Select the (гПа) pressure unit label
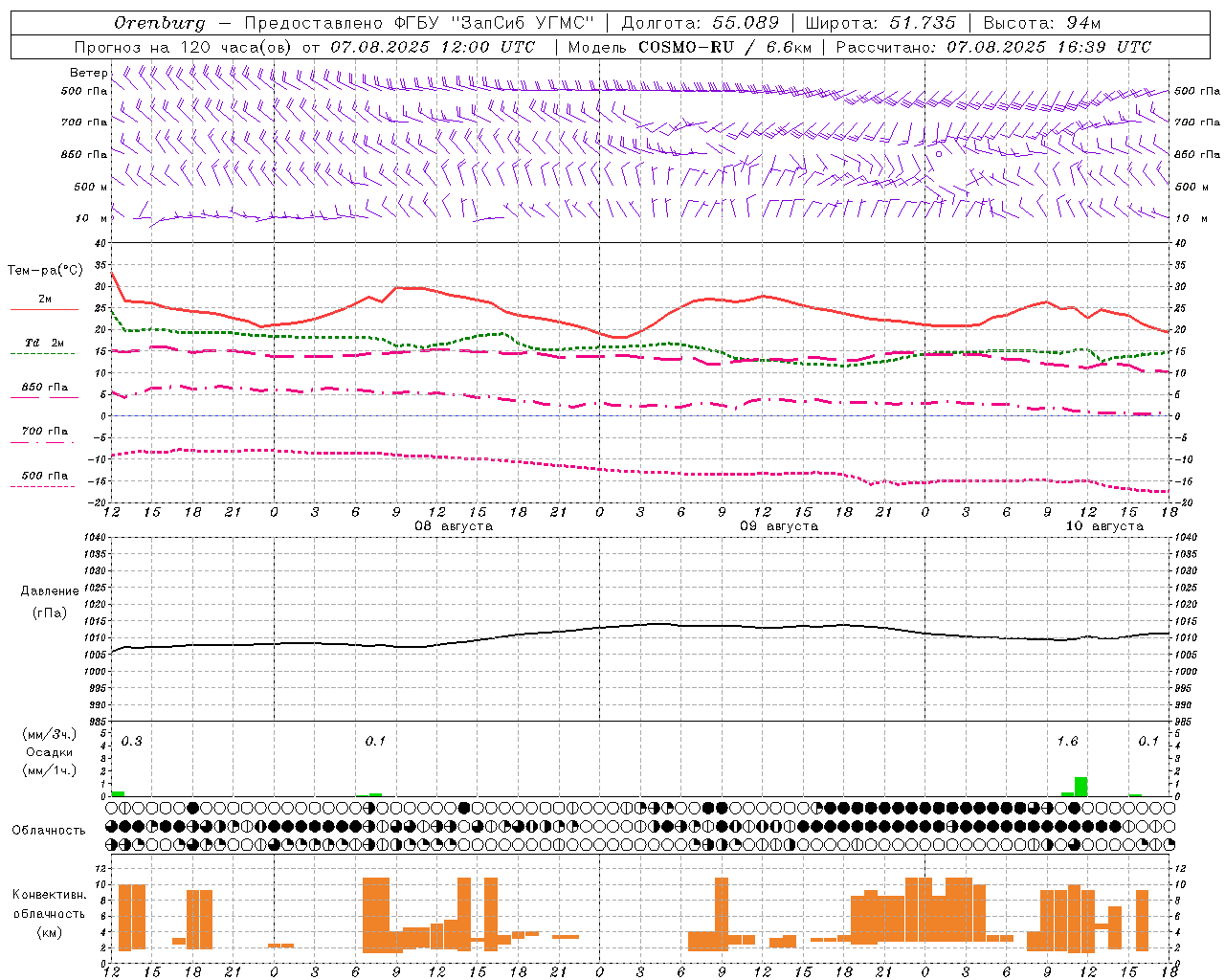 pos(50,613)
